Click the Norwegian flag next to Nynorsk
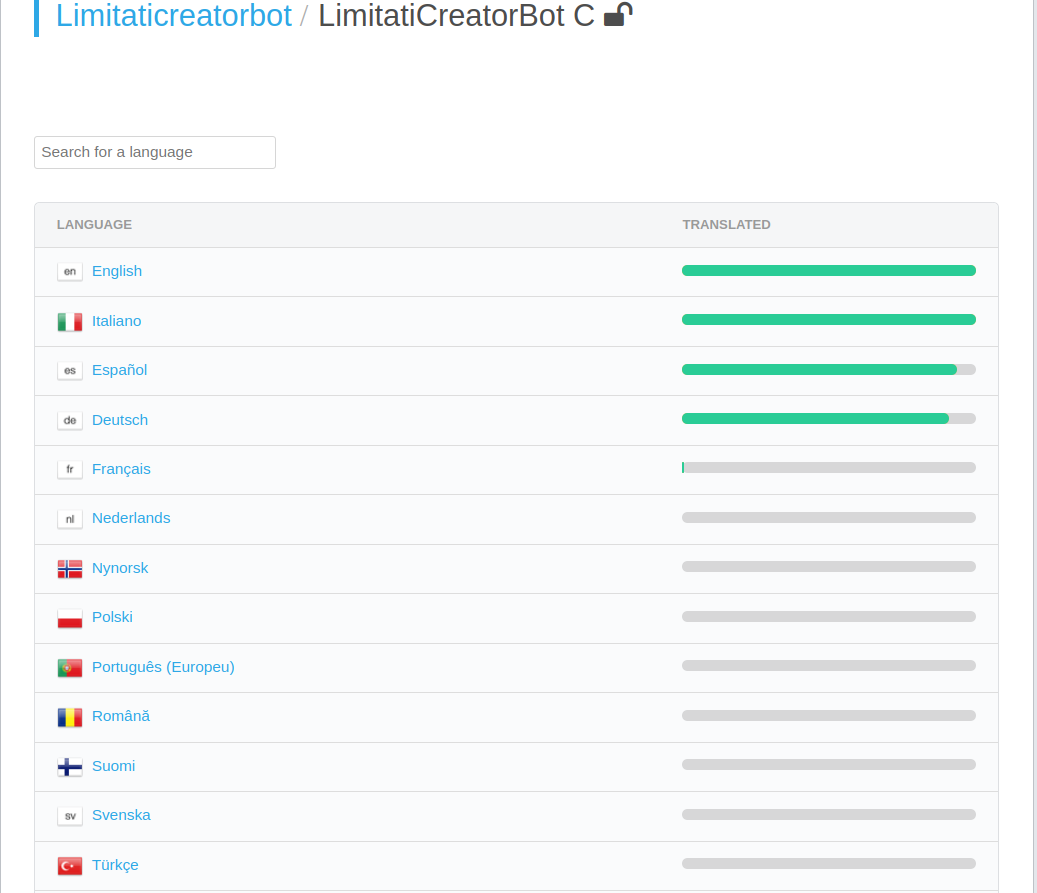The width and height of the screenshot is (1037, 893). click(70, 569)
